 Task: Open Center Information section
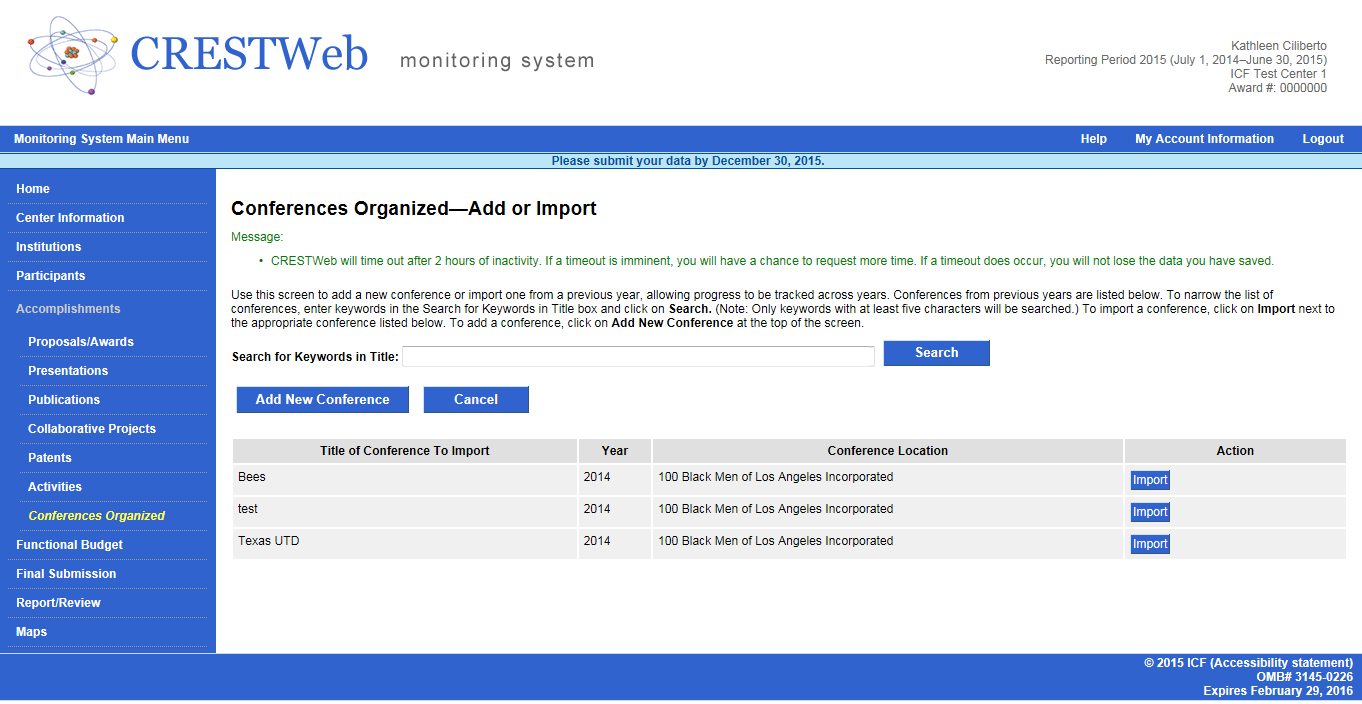click(70, 218)
